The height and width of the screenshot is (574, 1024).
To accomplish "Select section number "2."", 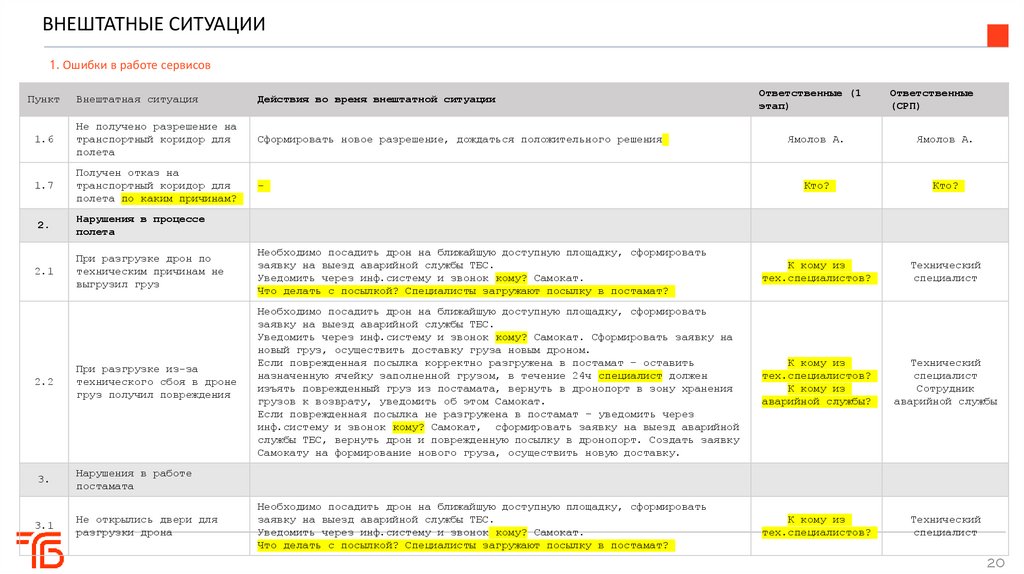I will (x=43, y=225).
